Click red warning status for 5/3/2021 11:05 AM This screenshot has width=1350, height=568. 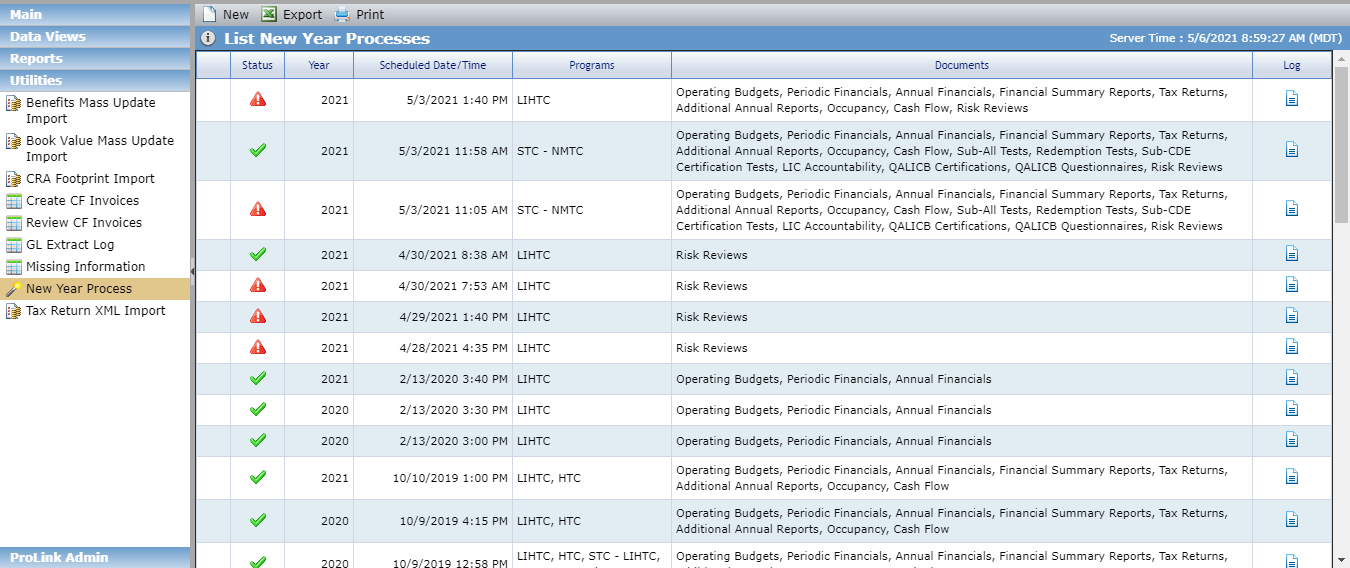click(258, 209)
